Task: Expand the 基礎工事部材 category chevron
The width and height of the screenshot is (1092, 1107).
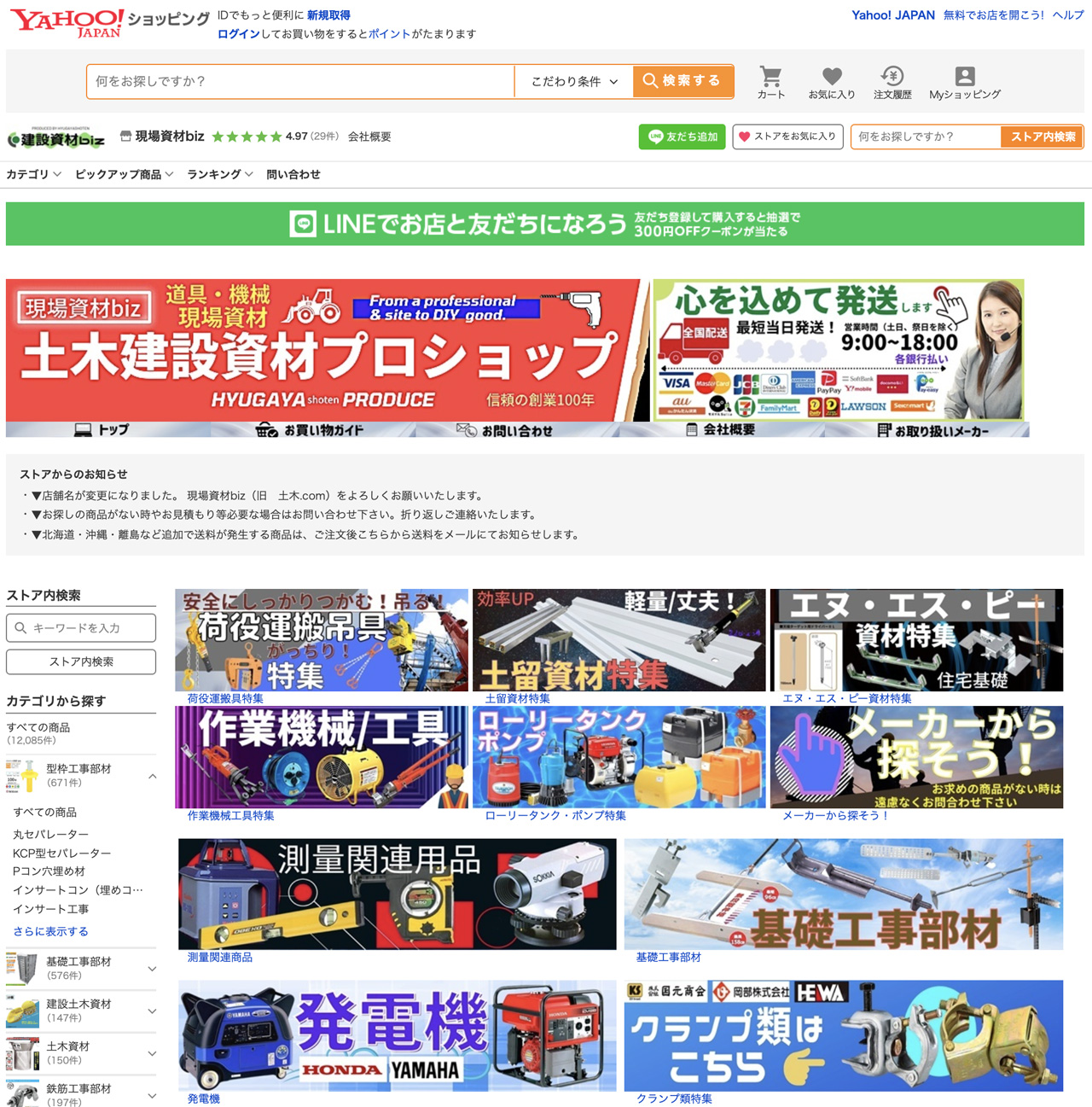Action: (x=152, y=969)
